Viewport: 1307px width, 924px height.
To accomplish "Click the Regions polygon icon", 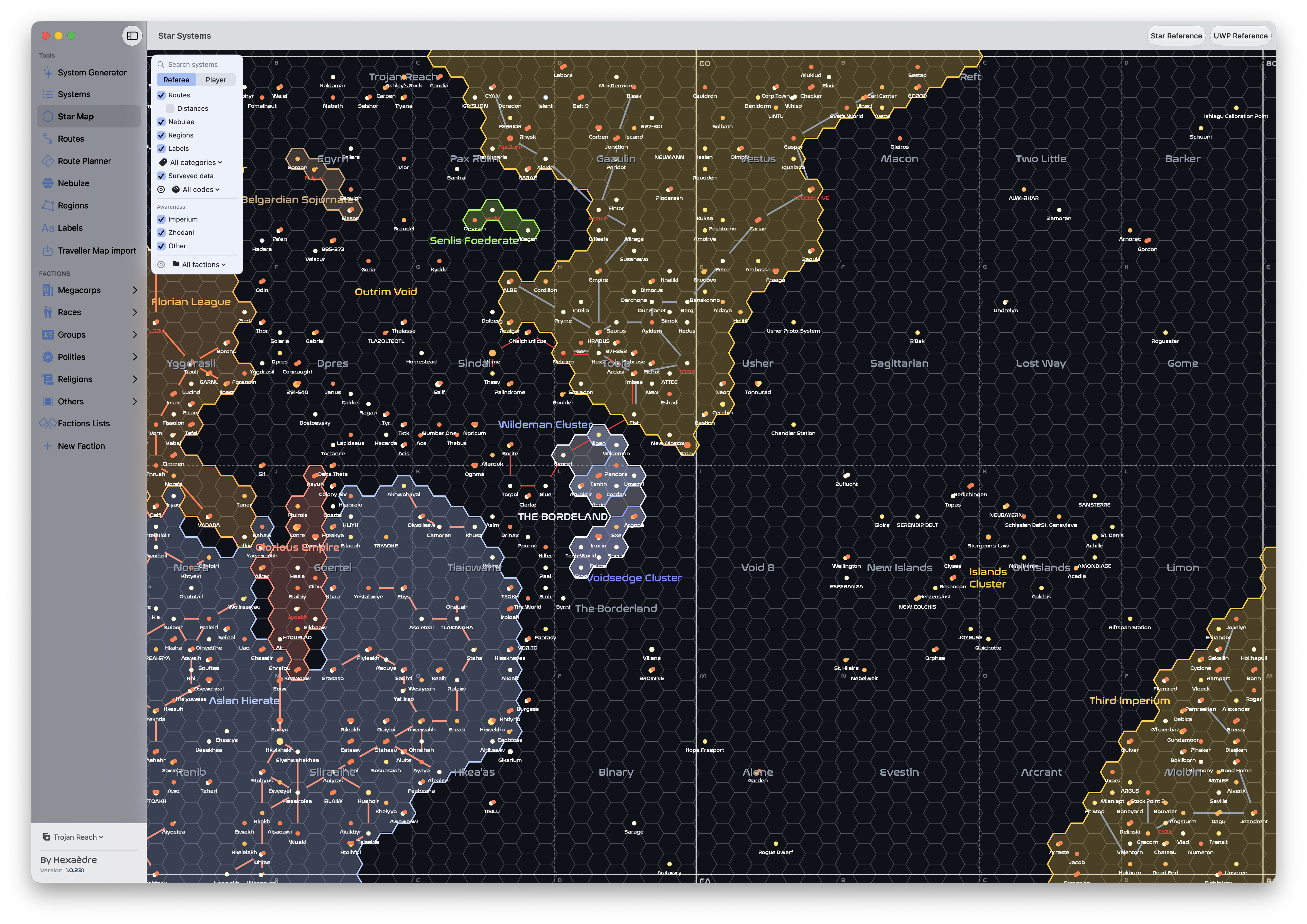I will point(48,205).
